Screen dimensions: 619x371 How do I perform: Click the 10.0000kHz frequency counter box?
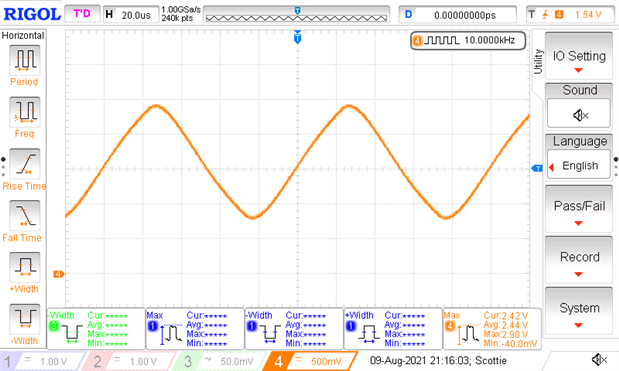468,40
